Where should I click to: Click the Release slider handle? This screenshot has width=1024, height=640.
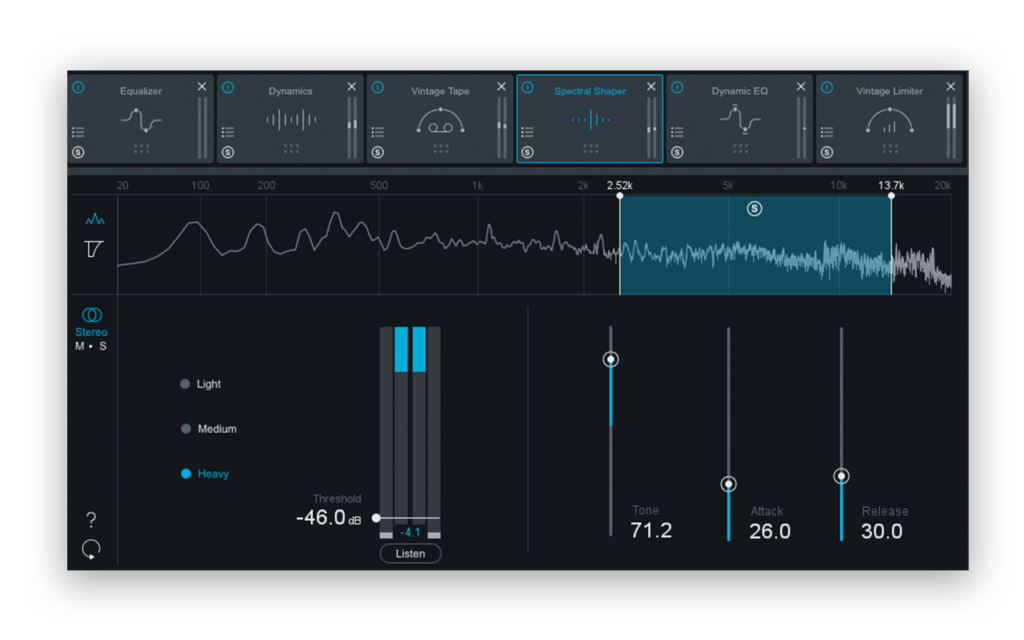click(x=841, y=476)
